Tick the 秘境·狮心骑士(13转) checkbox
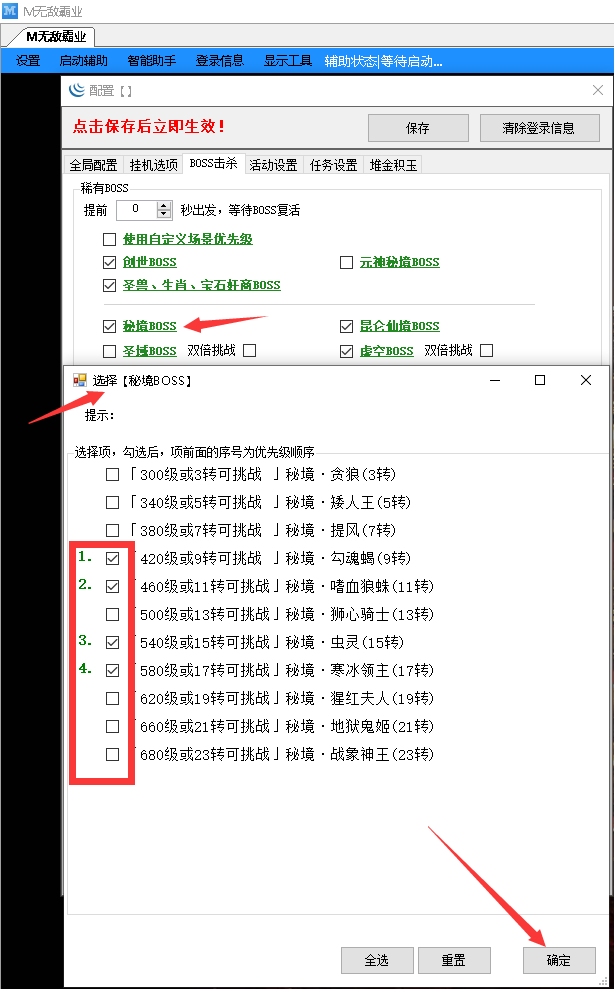Viewport: 614px width, 989px height. click(x=113, y=614)
